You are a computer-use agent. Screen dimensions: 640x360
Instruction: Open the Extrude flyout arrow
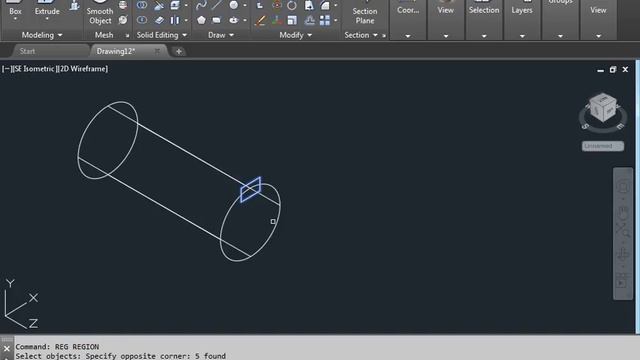tap(47, 19)
